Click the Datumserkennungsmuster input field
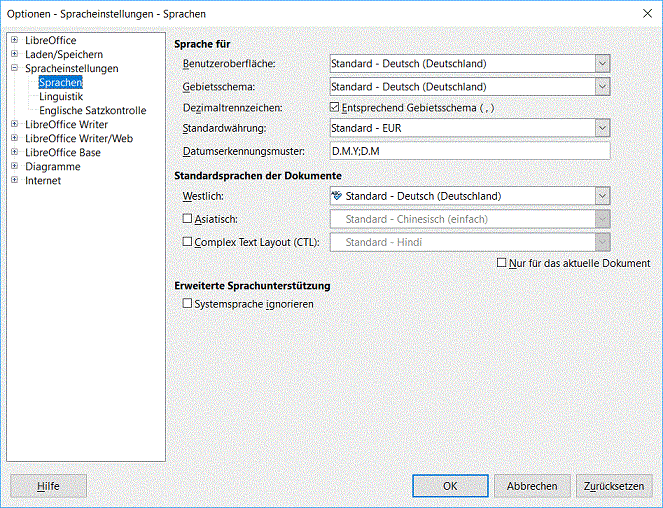The height and width of the screenshot is (508, 663). coord(470,151)
